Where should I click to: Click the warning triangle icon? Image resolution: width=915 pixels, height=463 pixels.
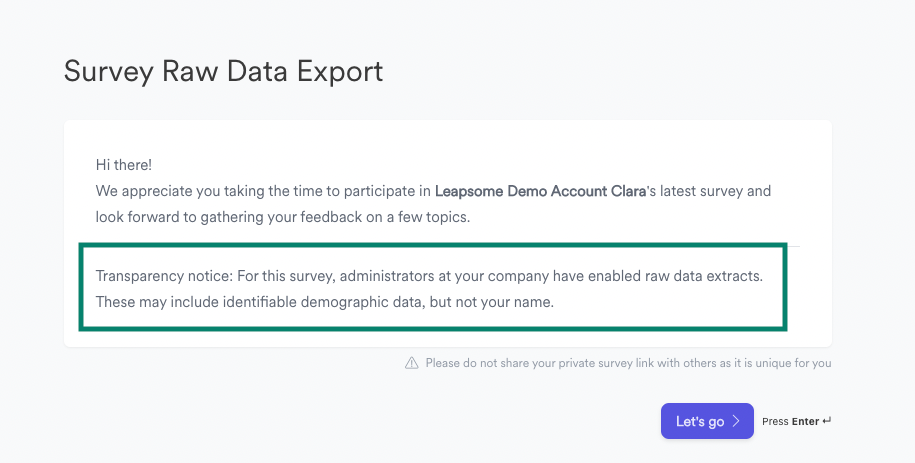tap(411, 363)
